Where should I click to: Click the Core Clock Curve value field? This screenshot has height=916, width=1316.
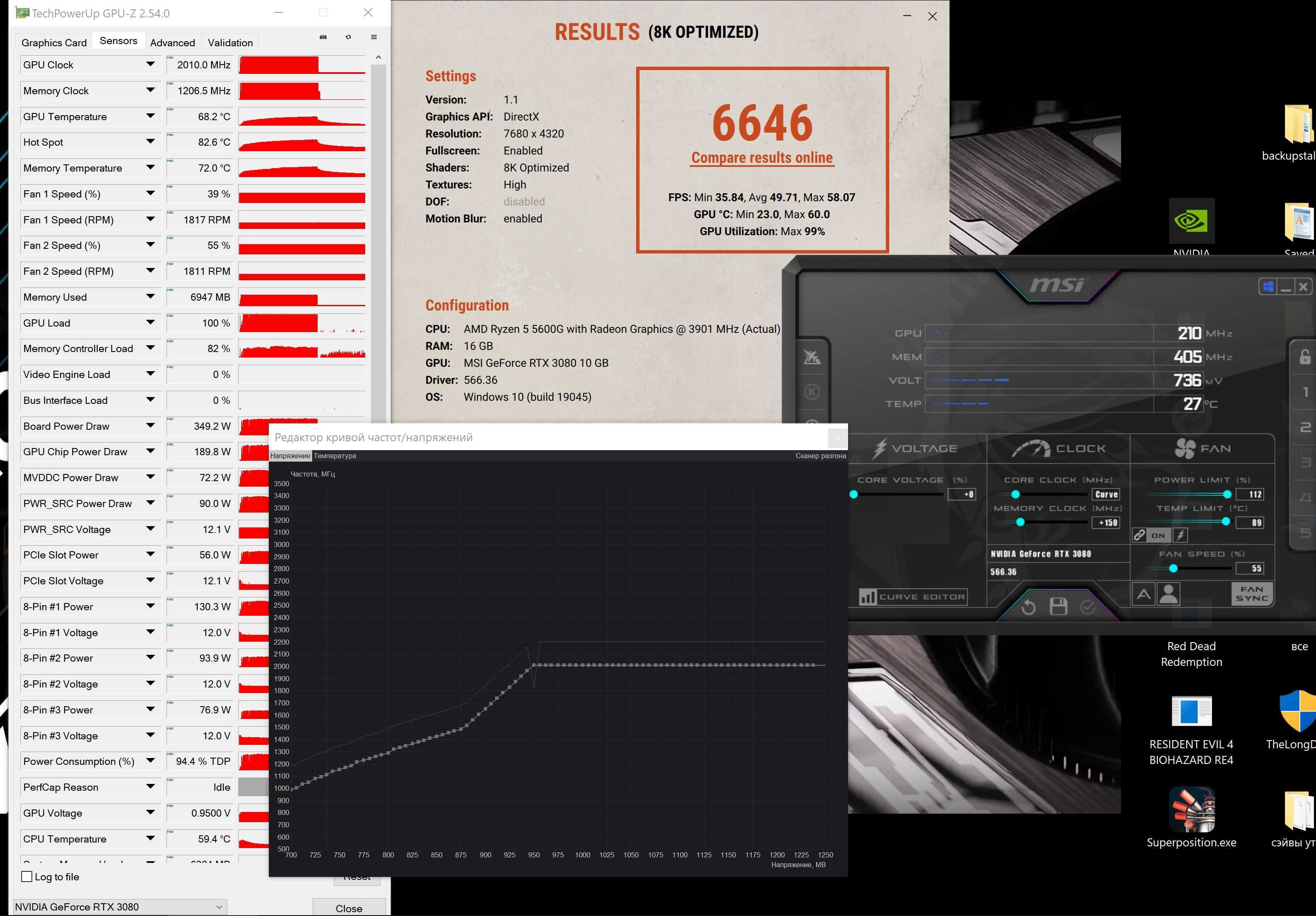click(x=1106, y=494)
